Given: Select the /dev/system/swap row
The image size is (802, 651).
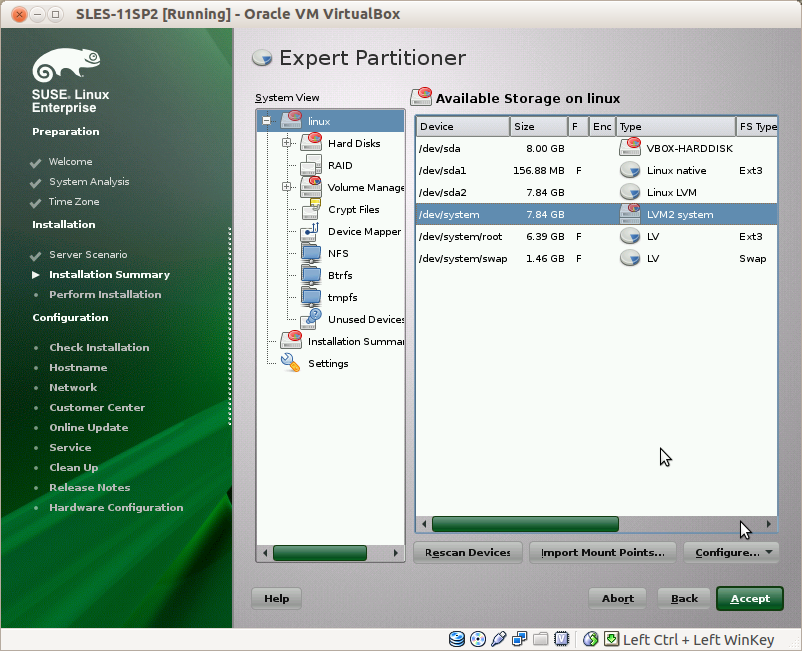Looking at the screenshot, I should 596,258.
